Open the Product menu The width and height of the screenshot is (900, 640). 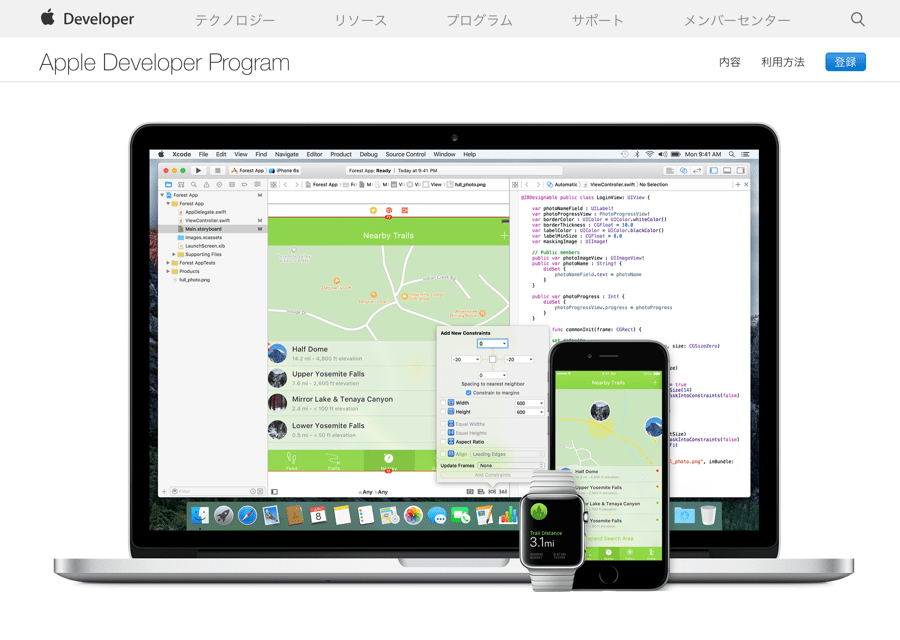click(341, 154)
